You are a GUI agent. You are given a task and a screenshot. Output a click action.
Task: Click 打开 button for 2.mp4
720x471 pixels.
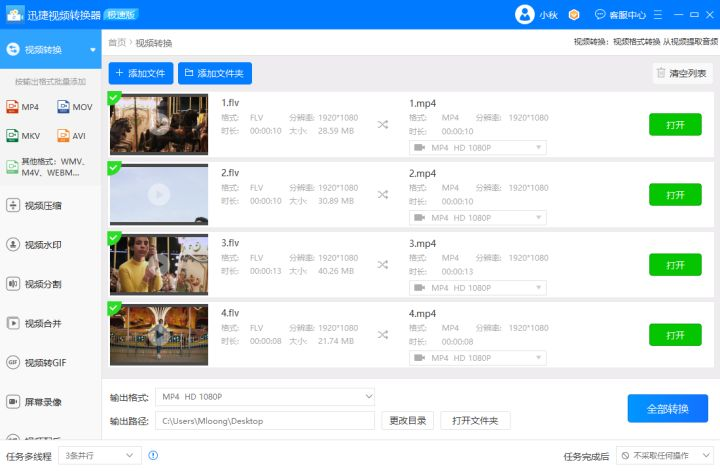coord(675,195)
